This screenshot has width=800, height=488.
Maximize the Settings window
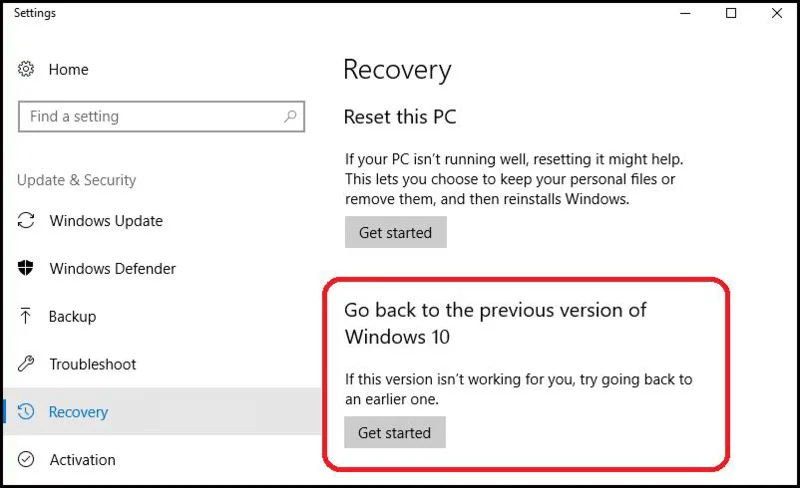[x=731, y=13]
